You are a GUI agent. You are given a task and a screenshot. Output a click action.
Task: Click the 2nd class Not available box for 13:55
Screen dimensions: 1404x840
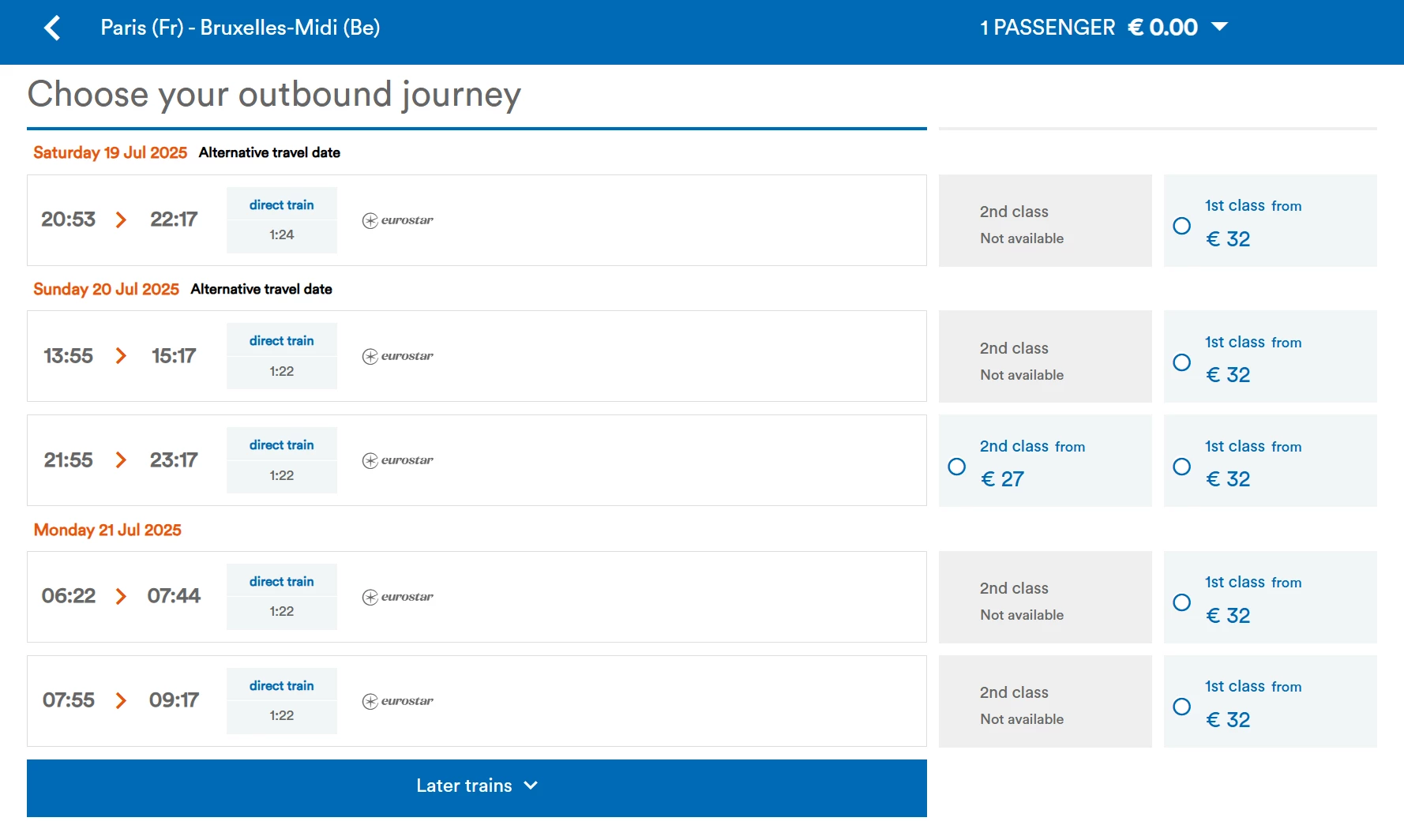[x=1045, y=356]
